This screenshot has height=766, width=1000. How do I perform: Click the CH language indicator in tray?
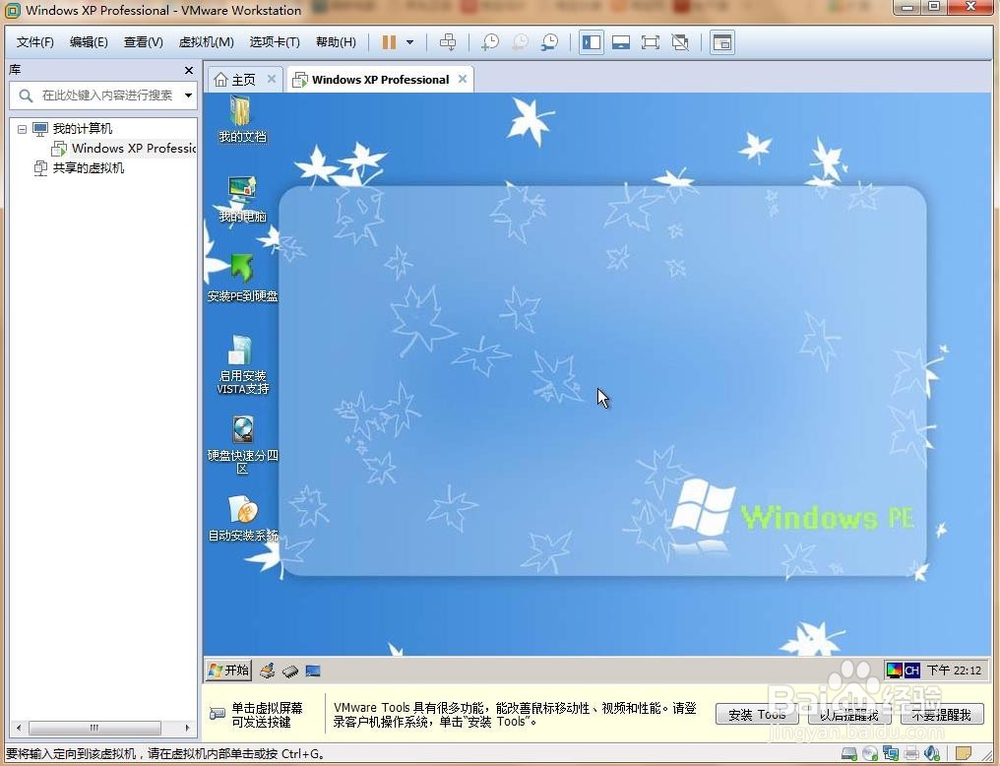pos(912,670)
